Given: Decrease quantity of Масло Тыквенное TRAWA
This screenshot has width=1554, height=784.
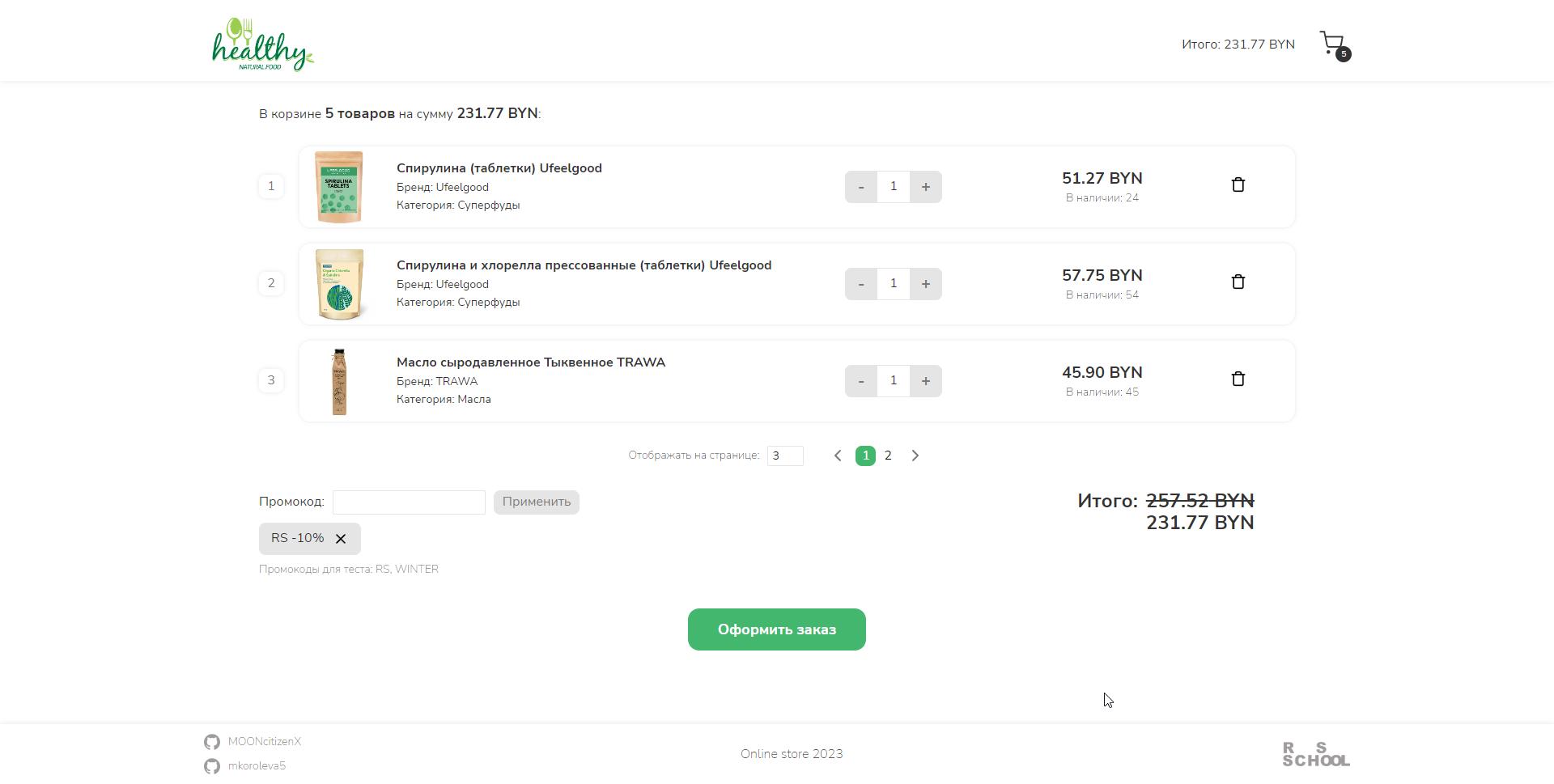Looking at the screenshot, I should (861, 381).
